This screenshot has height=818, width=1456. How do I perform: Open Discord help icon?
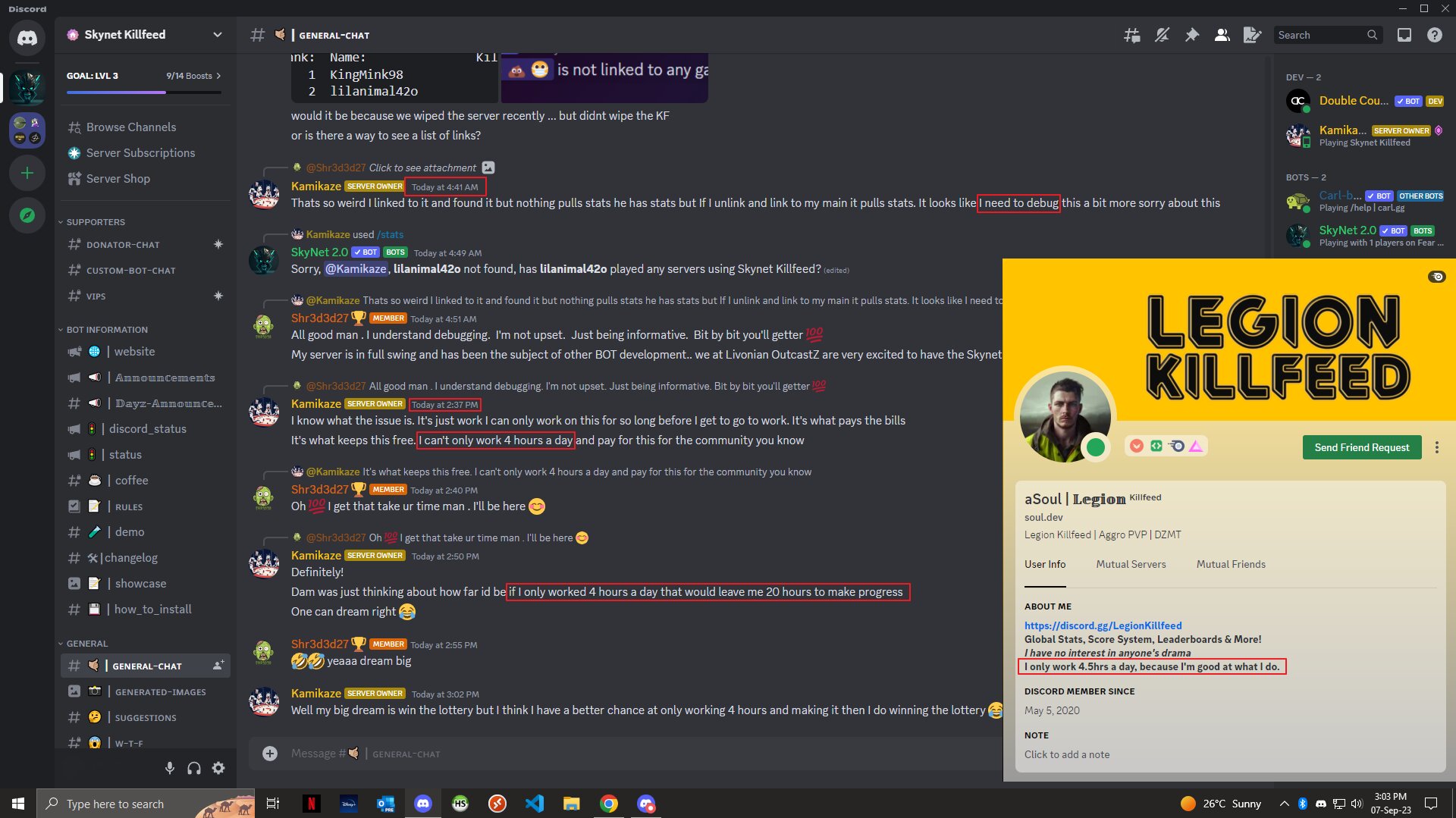point(1435,35)
